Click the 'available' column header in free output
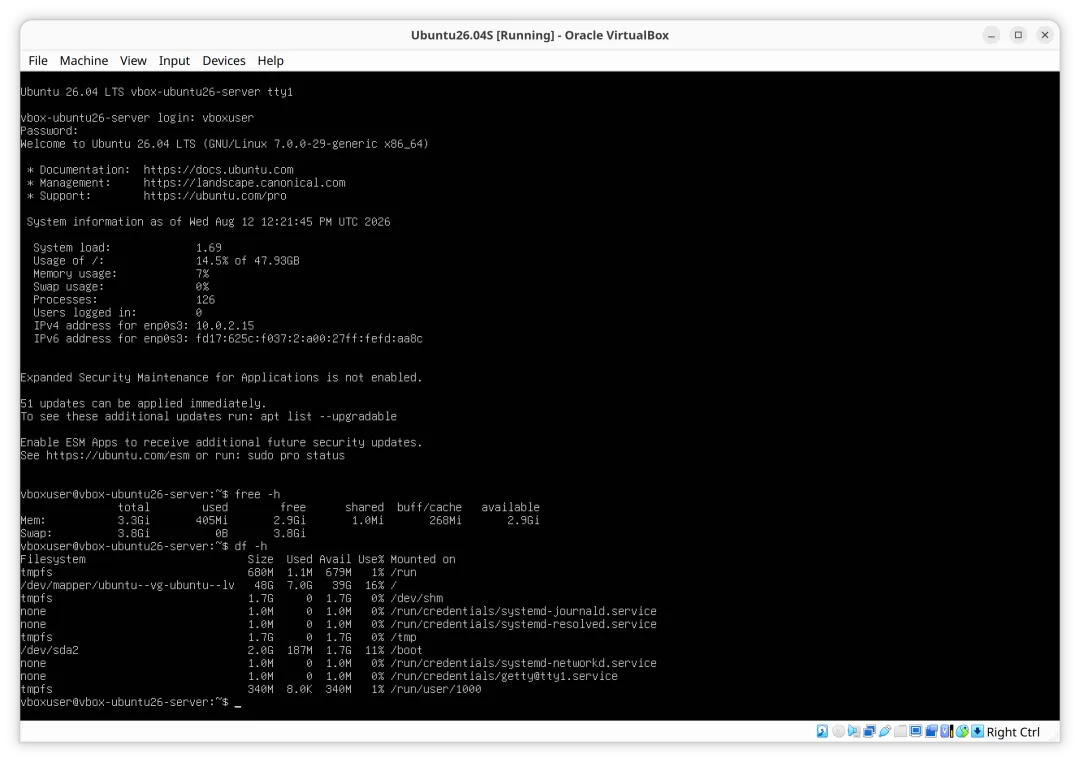The height and width of the screenshot is (762, 1080). pyautogui.click(x=510, y=507)
